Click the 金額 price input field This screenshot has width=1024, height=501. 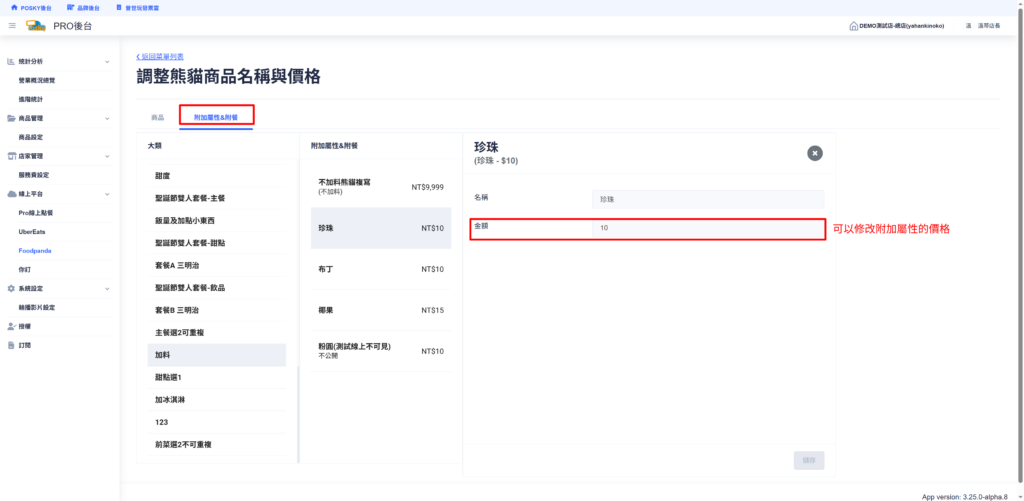point(706,228)
